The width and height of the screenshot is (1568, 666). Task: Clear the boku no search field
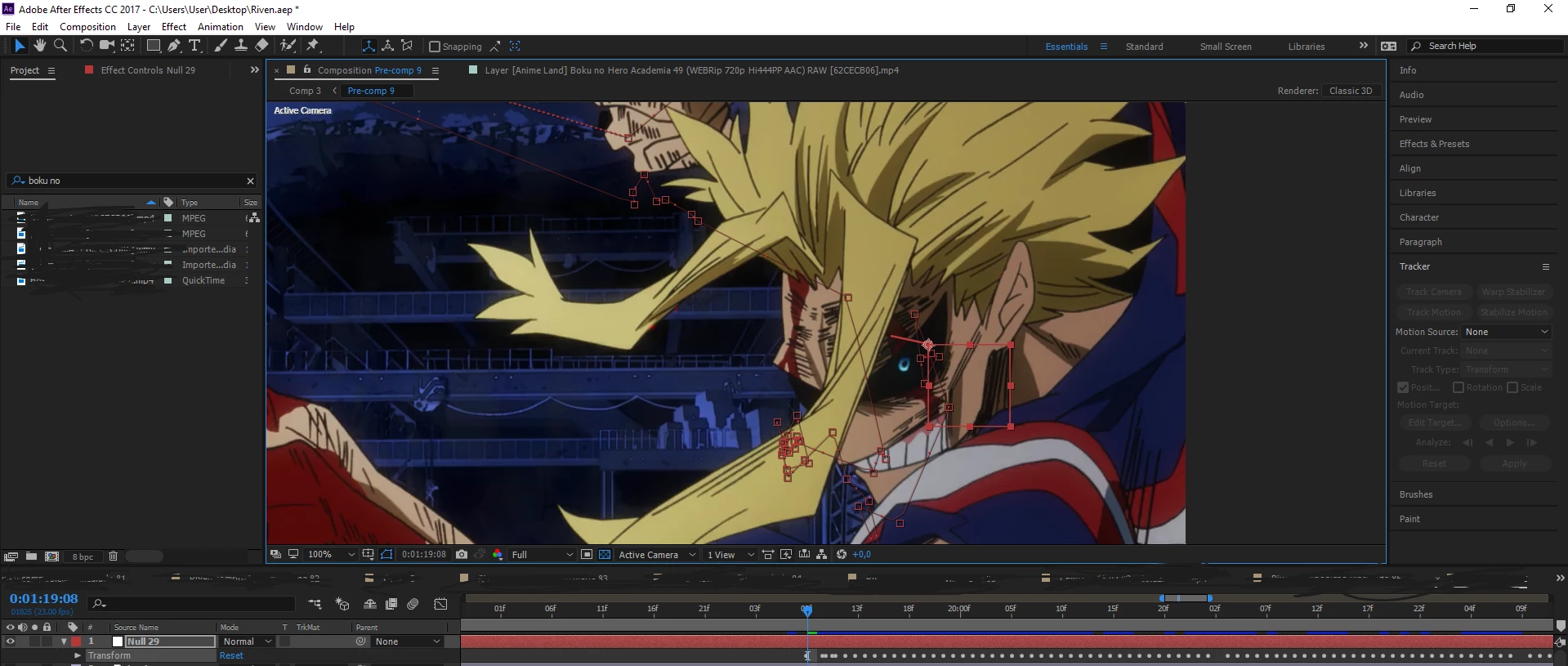250,181
